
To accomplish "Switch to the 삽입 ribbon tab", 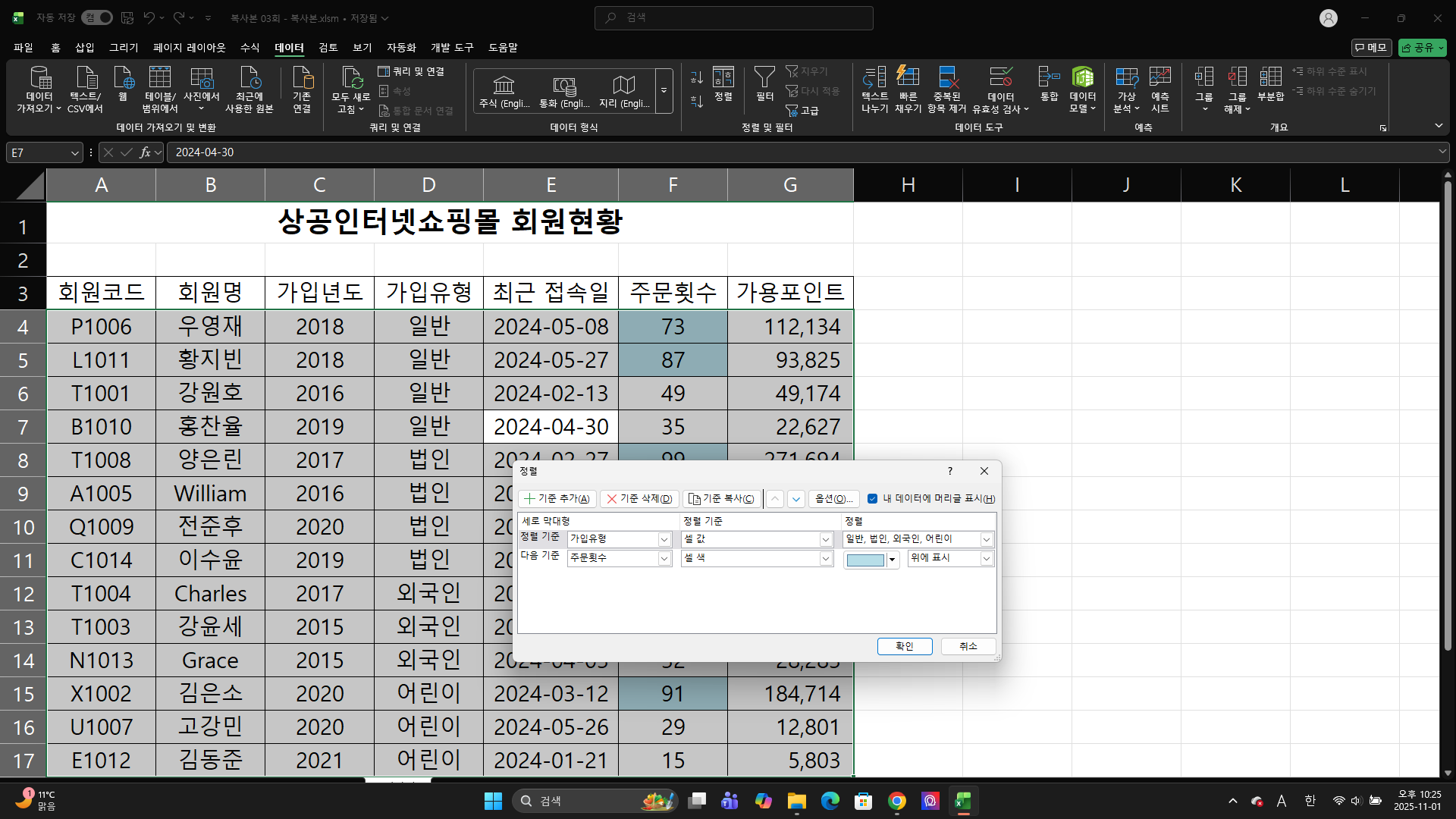I will 85,47.
